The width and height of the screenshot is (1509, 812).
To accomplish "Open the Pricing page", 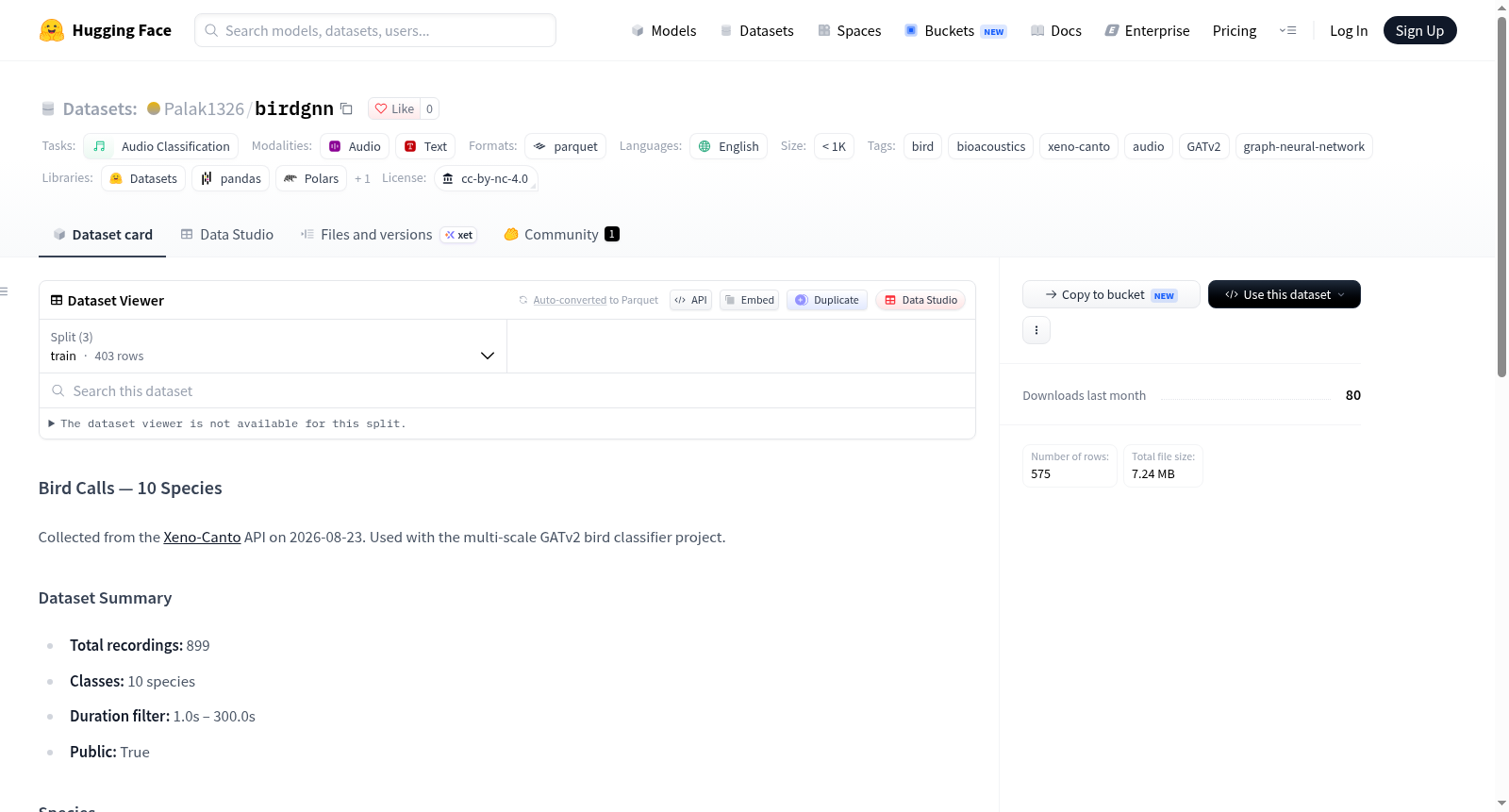I will pos(1235,30).
